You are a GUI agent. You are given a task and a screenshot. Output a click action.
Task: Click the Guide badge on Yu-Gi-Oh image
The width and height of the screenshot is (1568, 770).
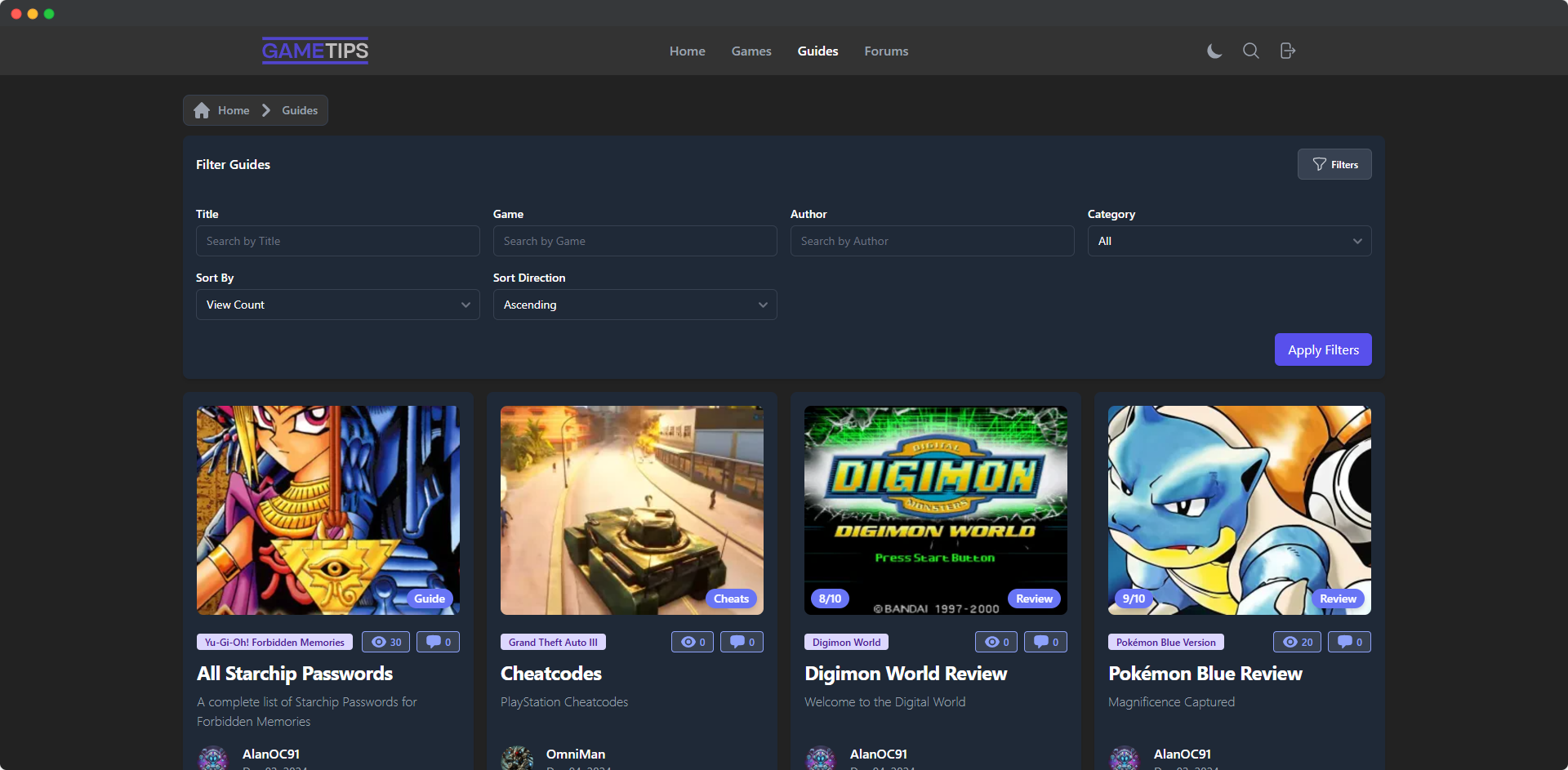(x=430, y=599)
